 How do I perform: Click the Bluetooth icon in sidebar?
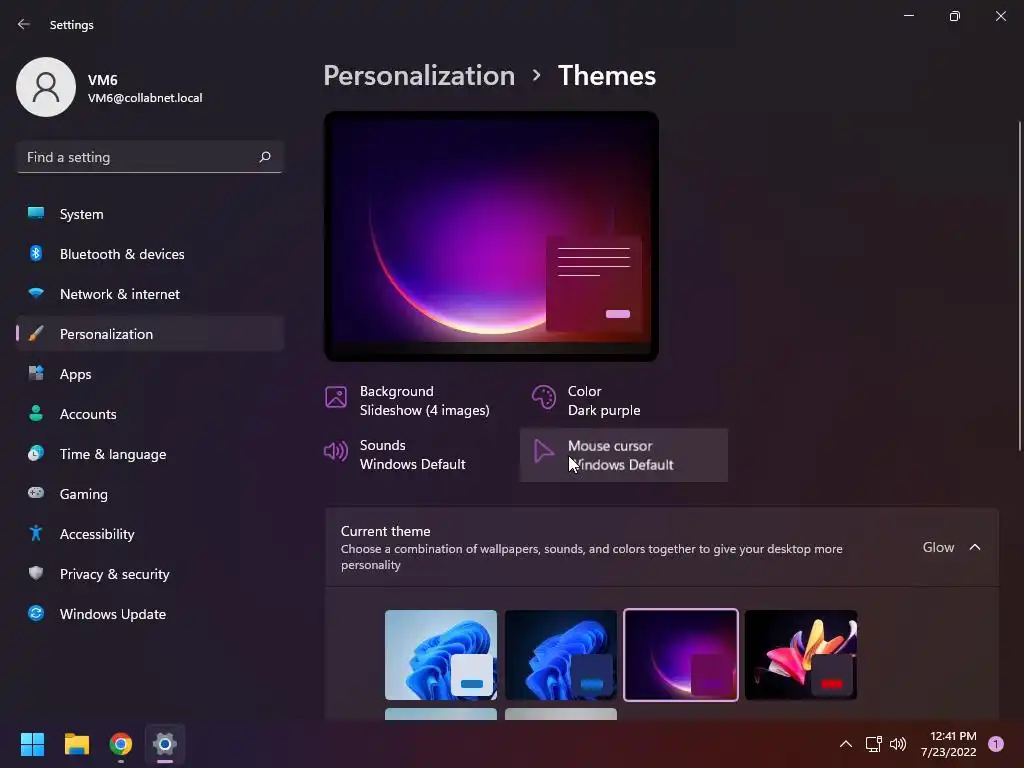pyautogui.click(x=36, y=253)
